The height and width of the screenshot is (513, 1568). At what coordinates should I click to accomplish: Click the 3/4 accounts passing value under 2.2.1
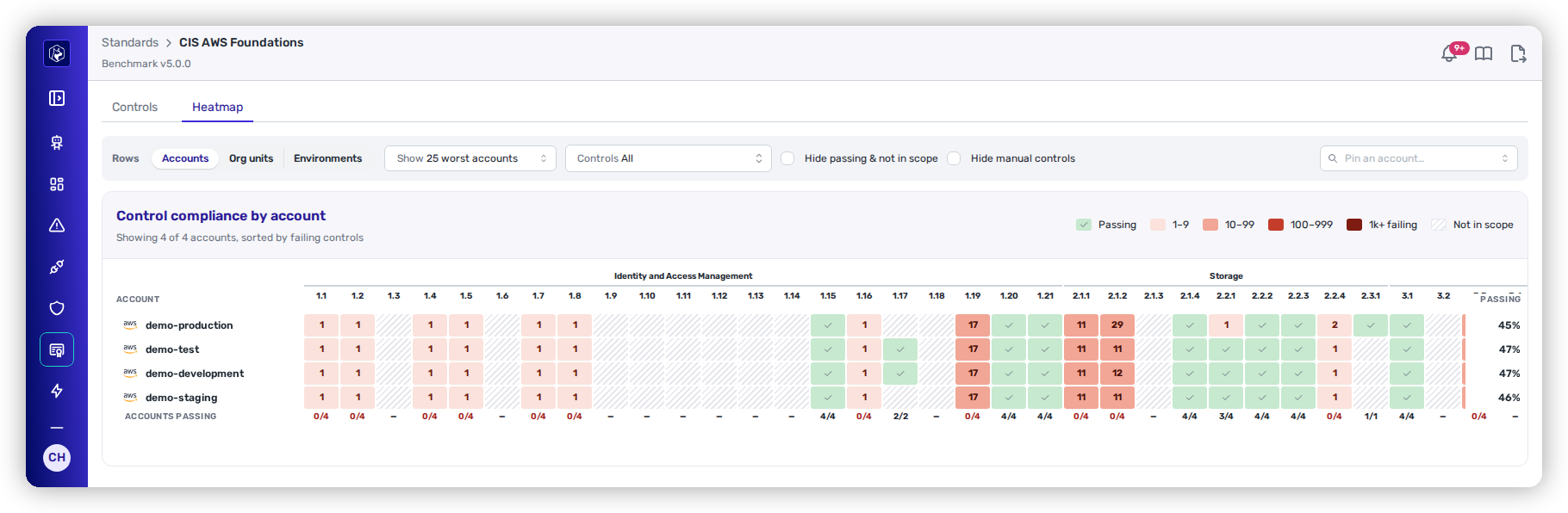point(1226,417)
